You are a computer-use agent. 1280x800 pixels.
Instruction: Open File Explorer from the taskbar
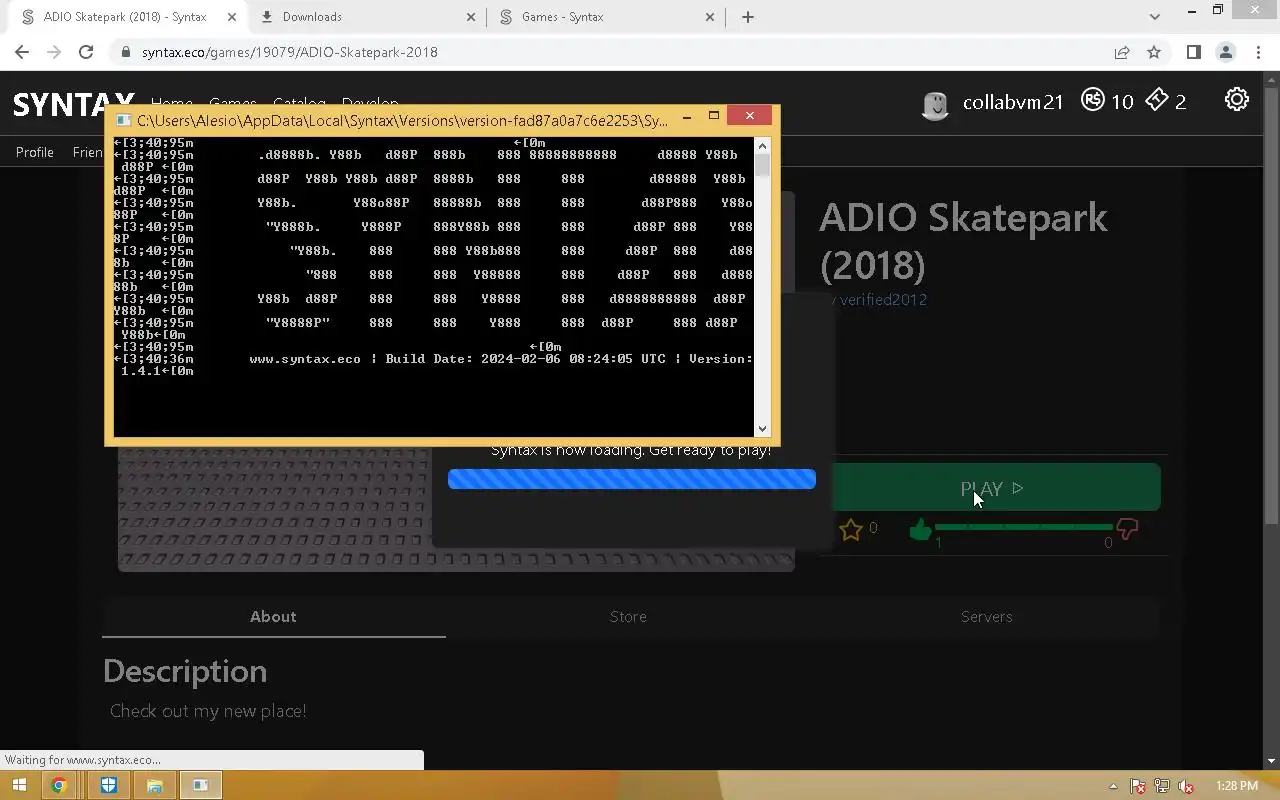[154, 785]
